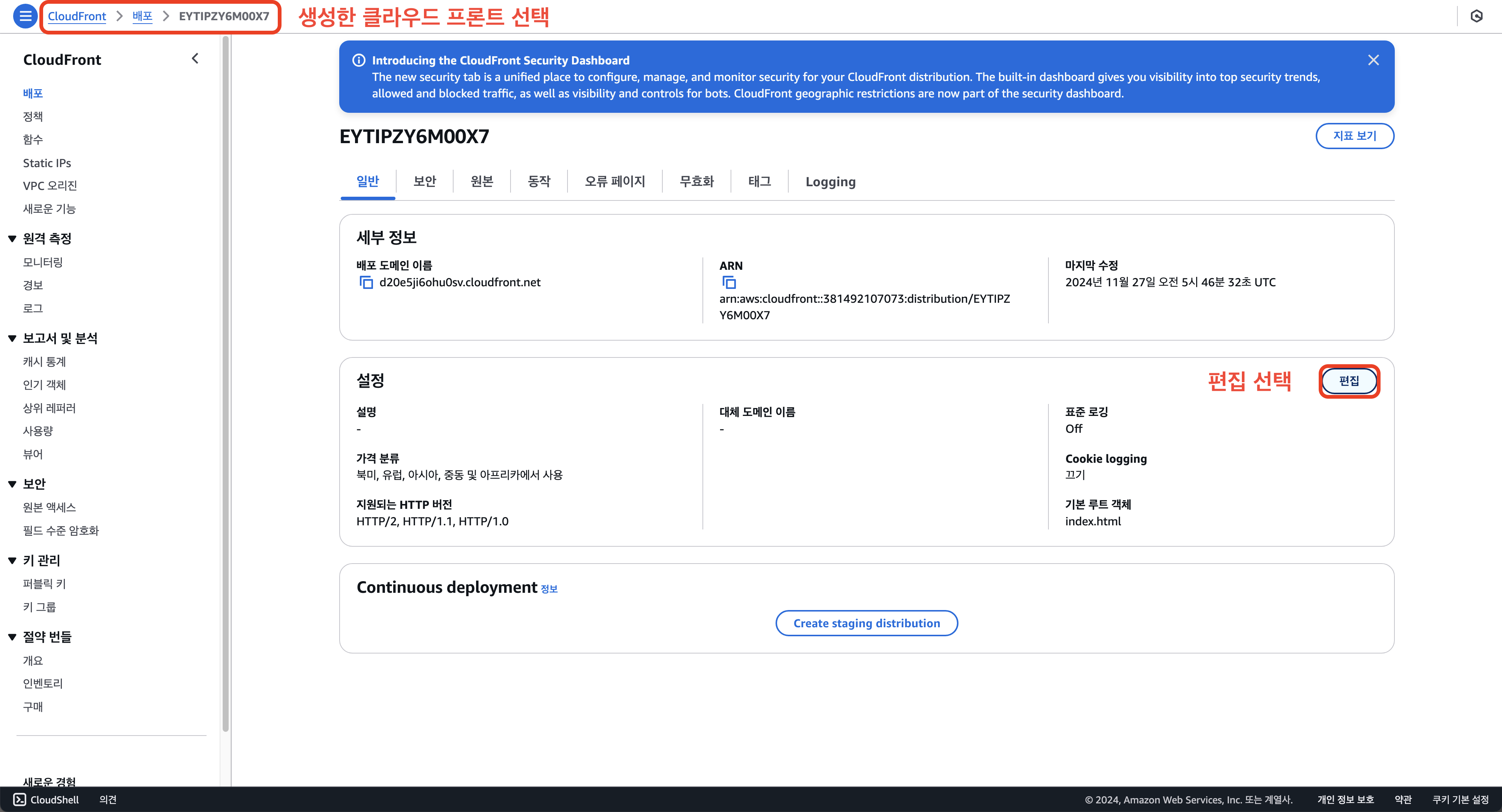Switch to the 동작 tab

(539, 181)
